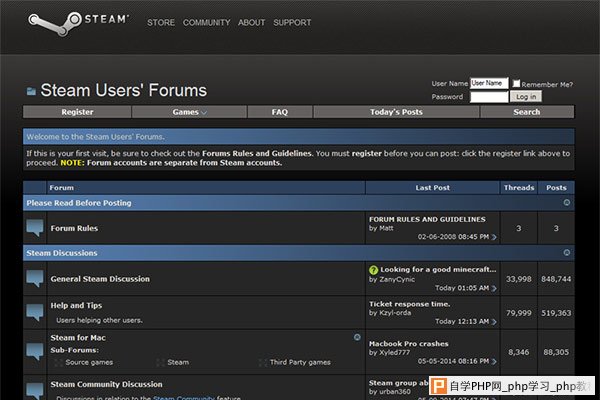Go to last post arrow beside 05-05-2014 08:16 PM
Viewport: 600px width, 400px height.
[x=494, y=361]
